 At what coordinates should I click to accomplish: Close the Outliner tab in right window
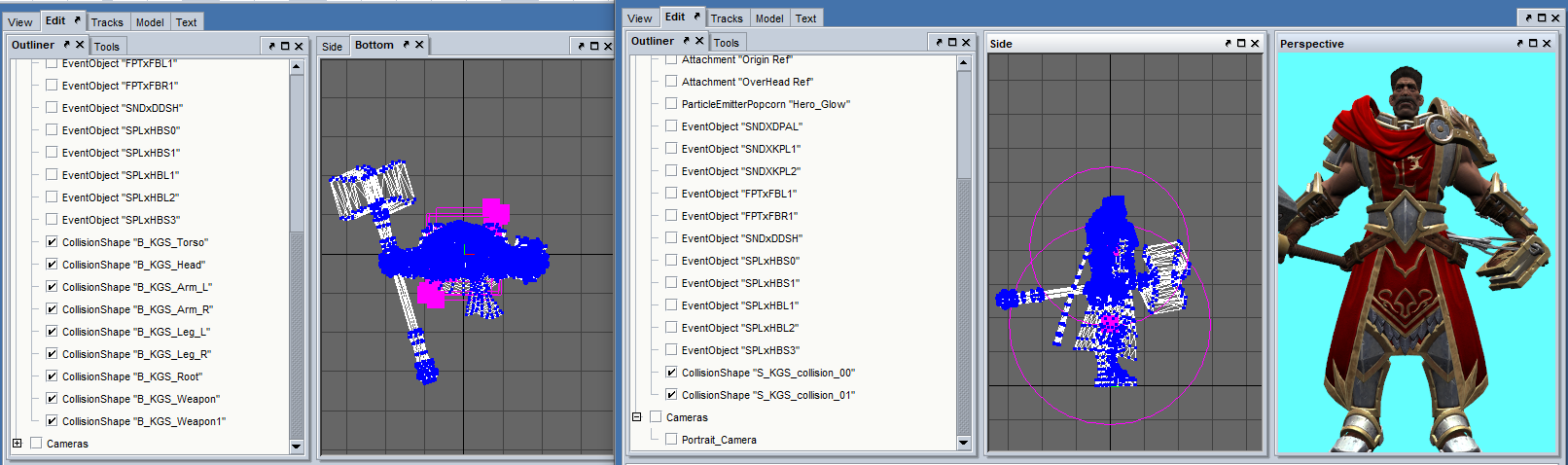[699, 41]
